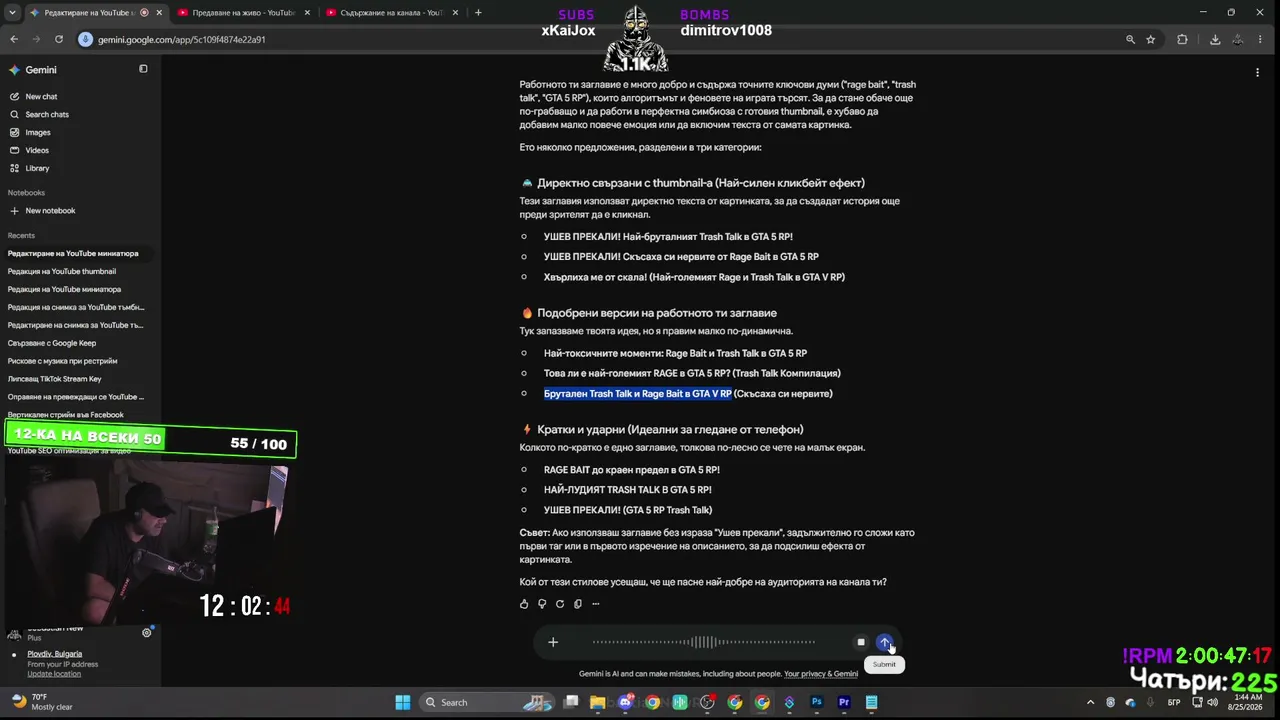Click the title 'НАЙ-ЛУДИЯТ TRASH TALK В GTA 5 RP!'
This screenshot has height=720, width=1280.
(x=628, y=490)
